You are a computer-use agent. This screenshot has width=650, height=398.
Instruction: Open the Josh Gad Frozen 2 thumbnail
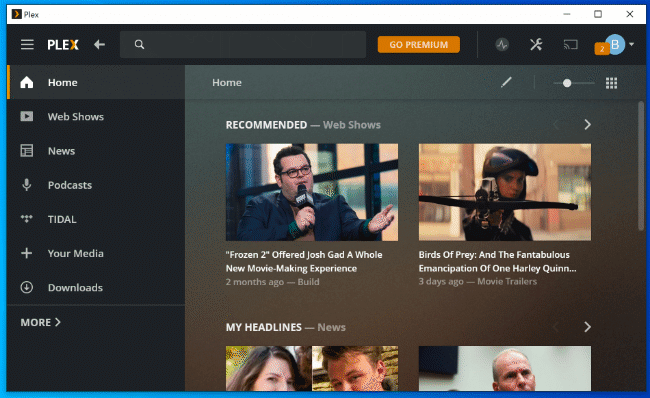(312, 192)
